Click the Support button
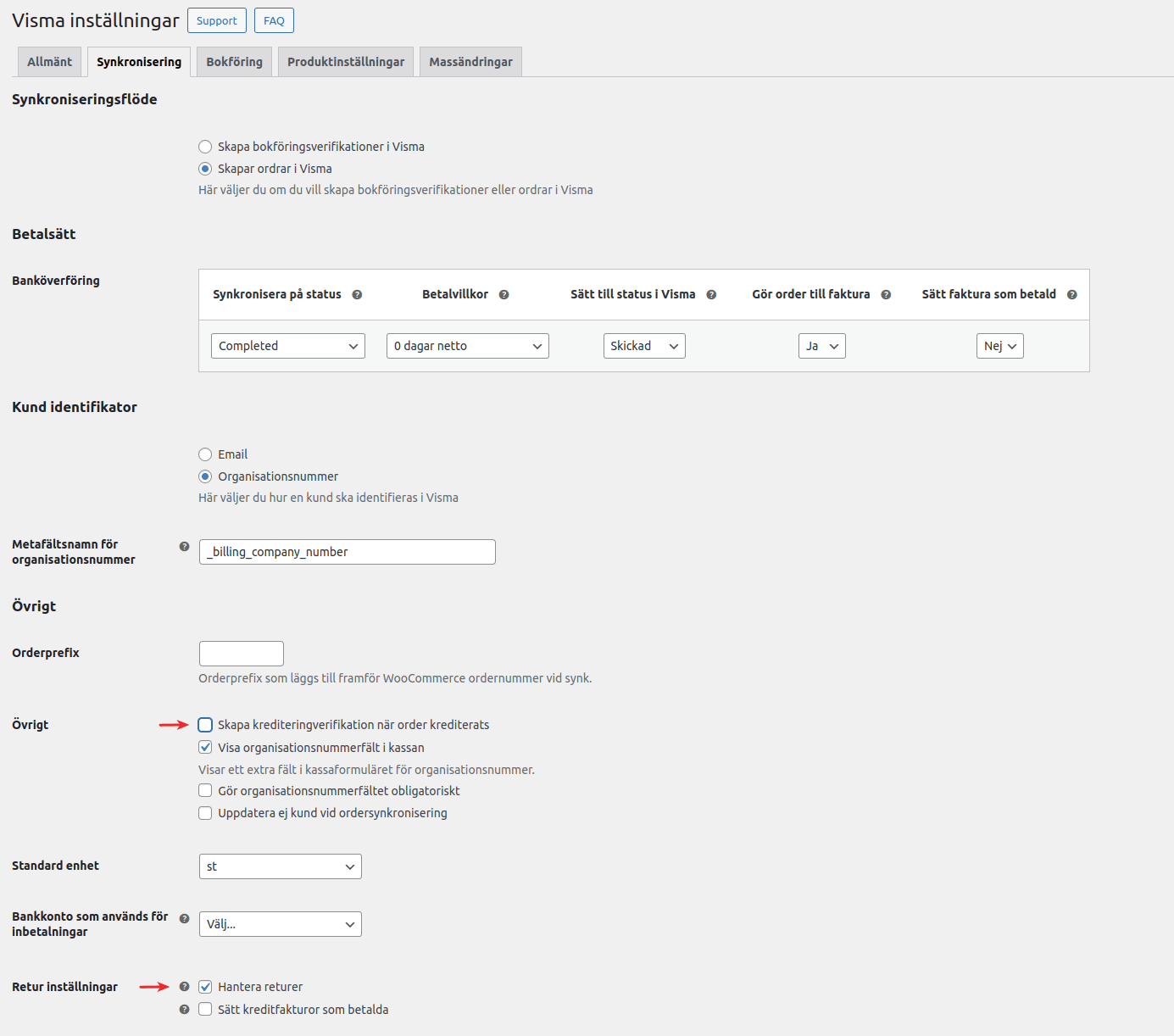 pyautogui.click(x=217, y=20)
